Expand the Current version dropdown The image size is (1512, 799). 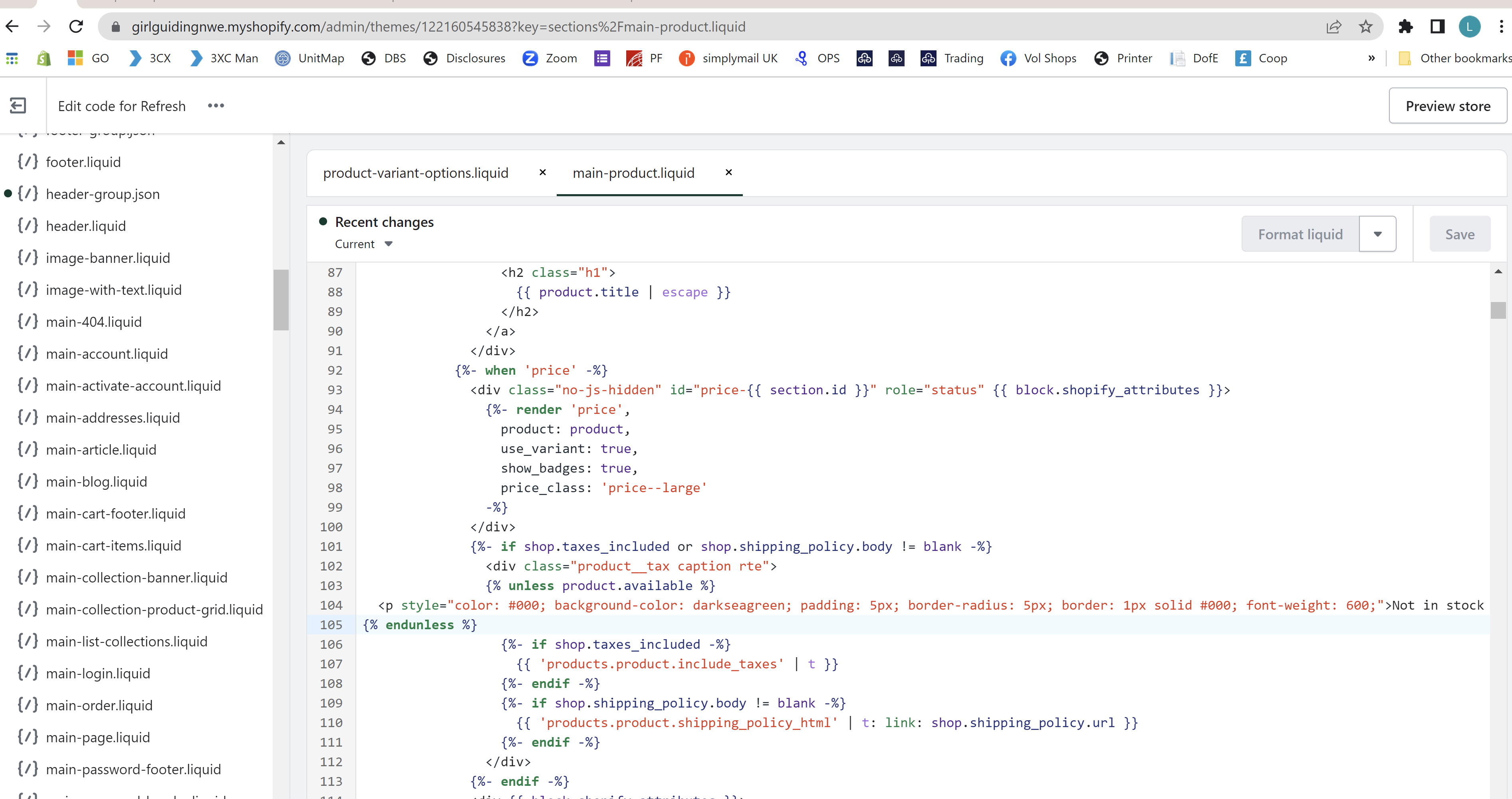click(x=388, y=244)
